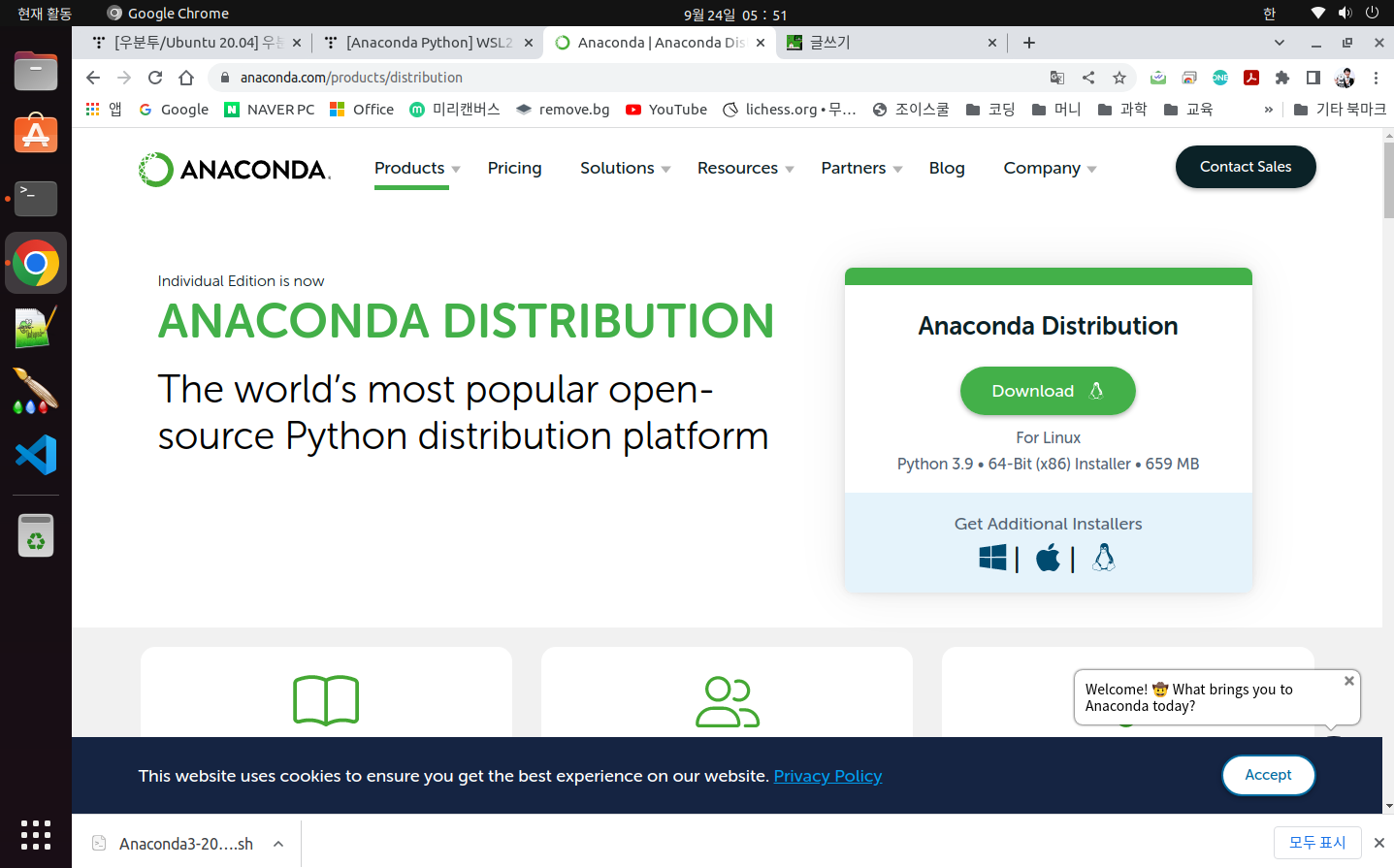Open the Trash in the dock

click(36, 534)
